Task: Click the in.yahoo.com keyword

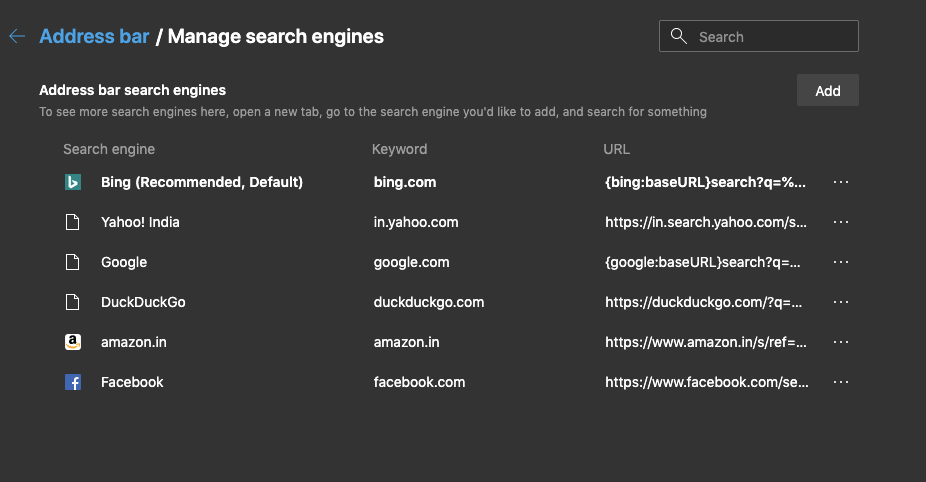Action: point(416,222)
